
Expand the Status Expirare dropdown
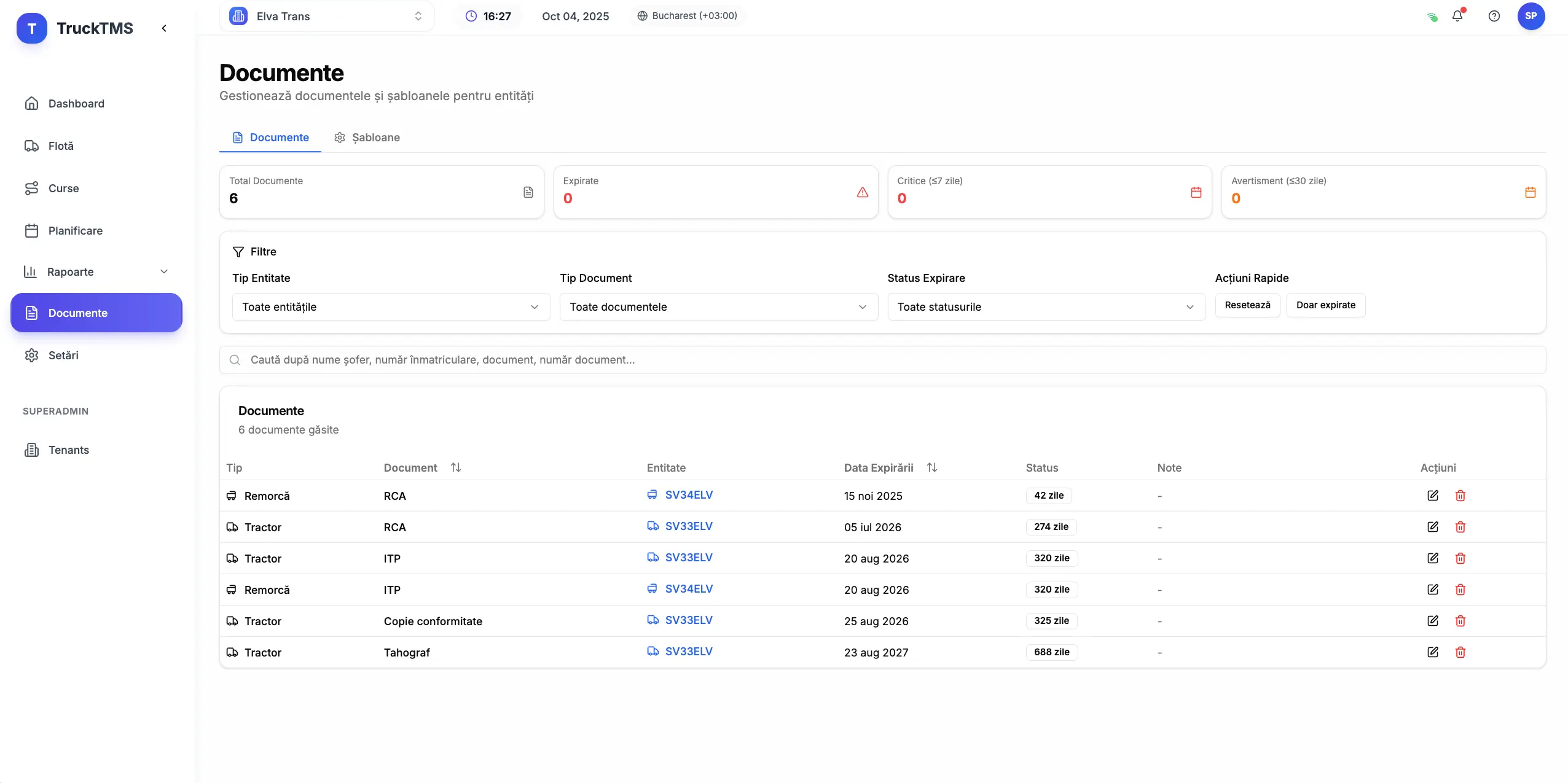pos(1045,307)
